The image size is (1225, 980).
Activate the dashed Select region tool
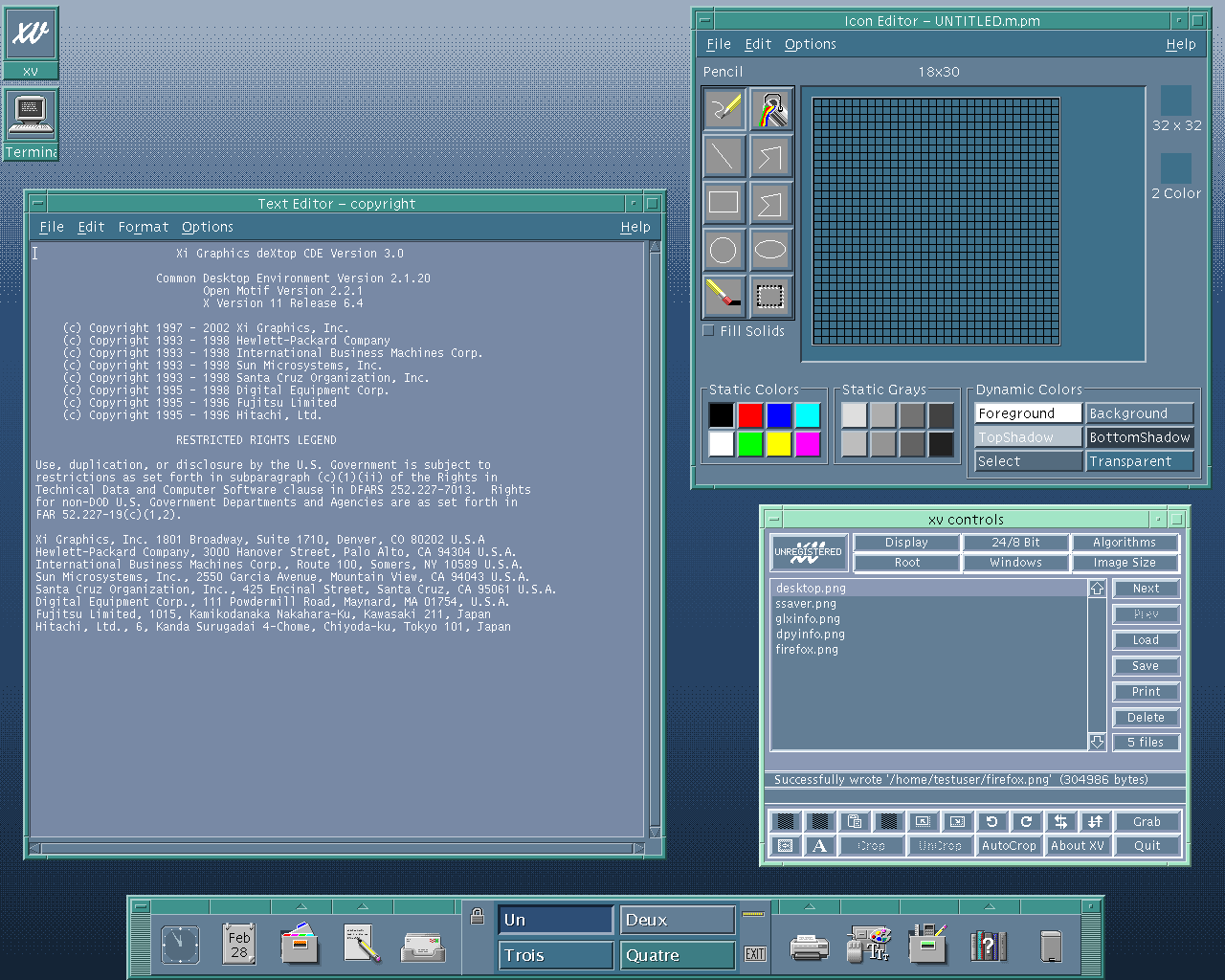coord(770,296)
